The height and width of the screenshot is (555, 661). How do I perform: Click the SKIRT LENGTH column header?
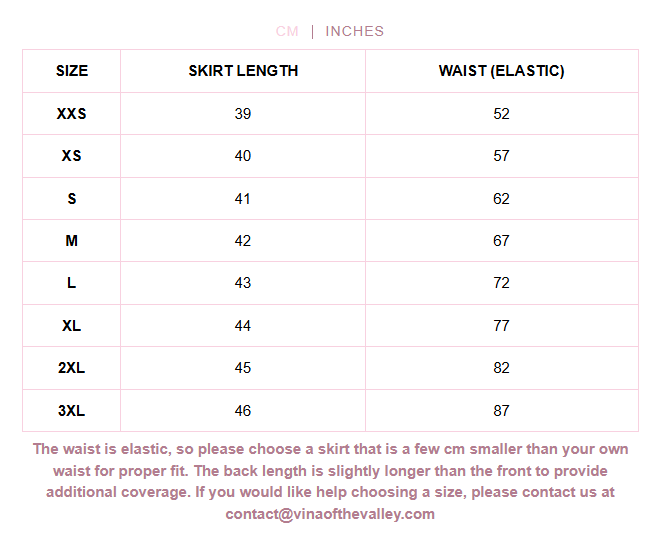tap(243, 71)
